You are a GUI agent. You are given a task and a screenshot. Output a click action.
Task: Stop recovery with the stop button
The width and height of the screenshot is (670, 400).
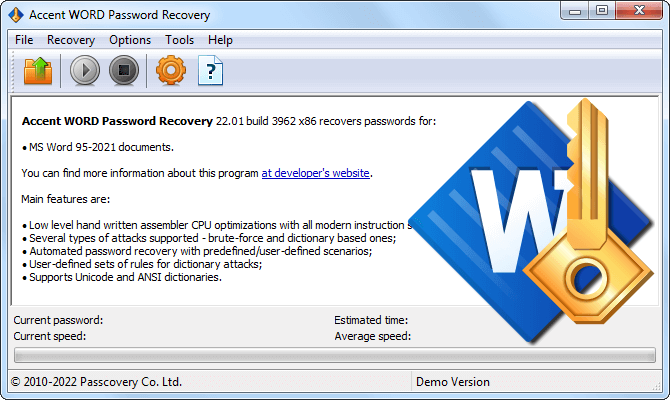[x=124, y=70]
